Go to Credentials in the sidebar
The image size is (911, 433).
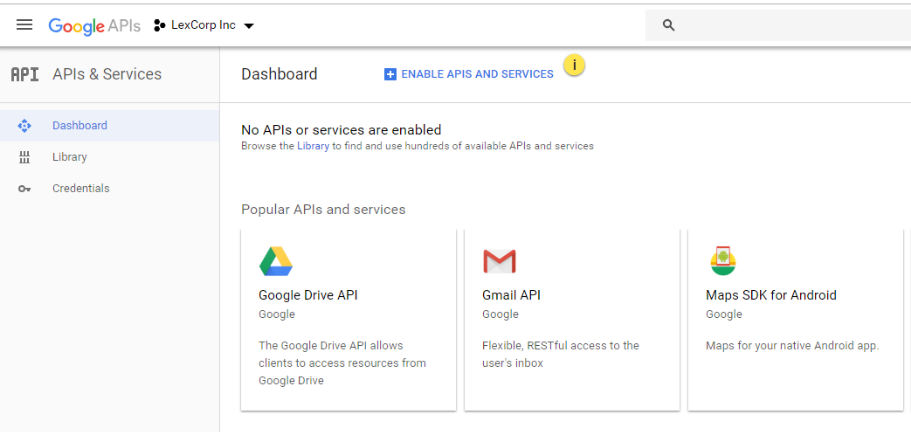click(x=81, y=188)
